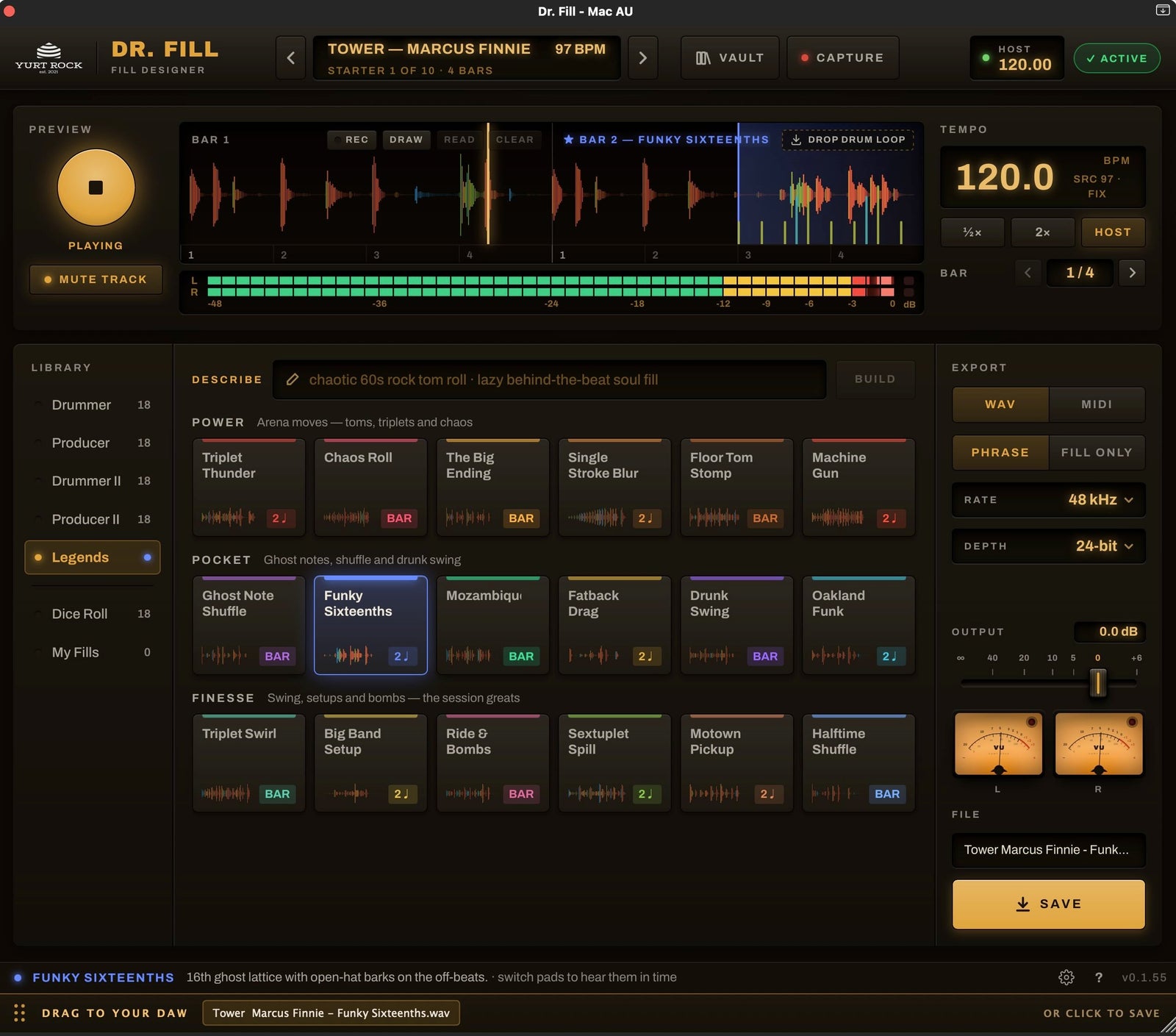Choose PHRASE export mode

coord(1000,453)
